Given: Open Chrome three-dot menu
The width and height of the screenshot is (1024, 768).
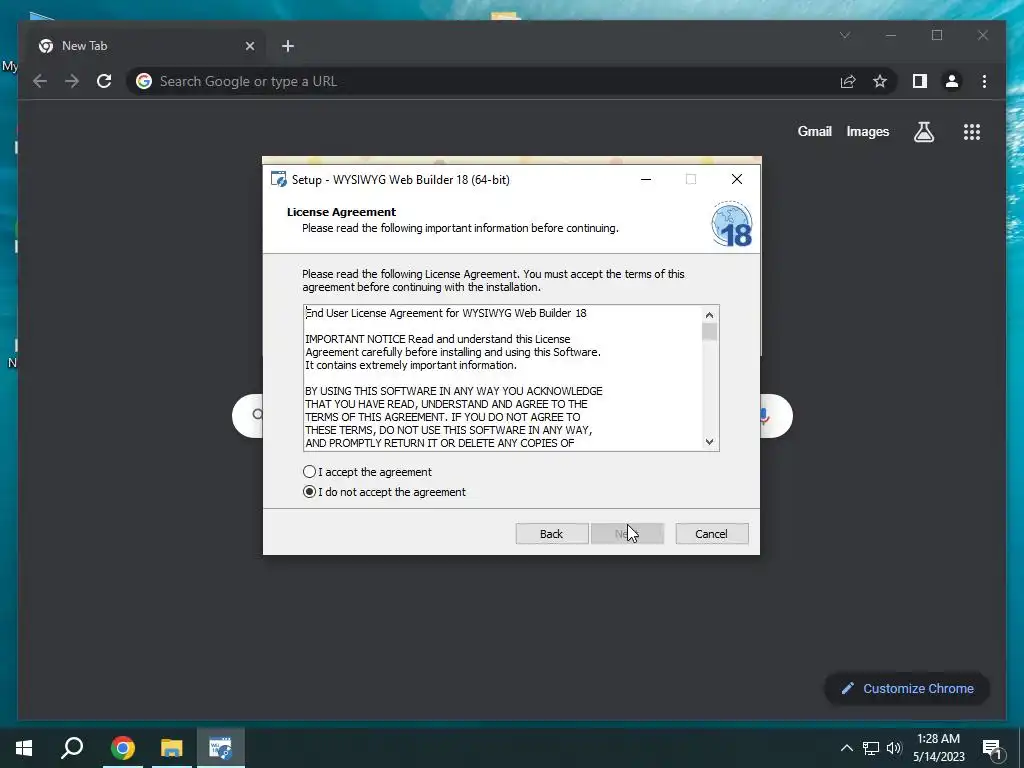Looking at the screenshot, I should point(984,81).
